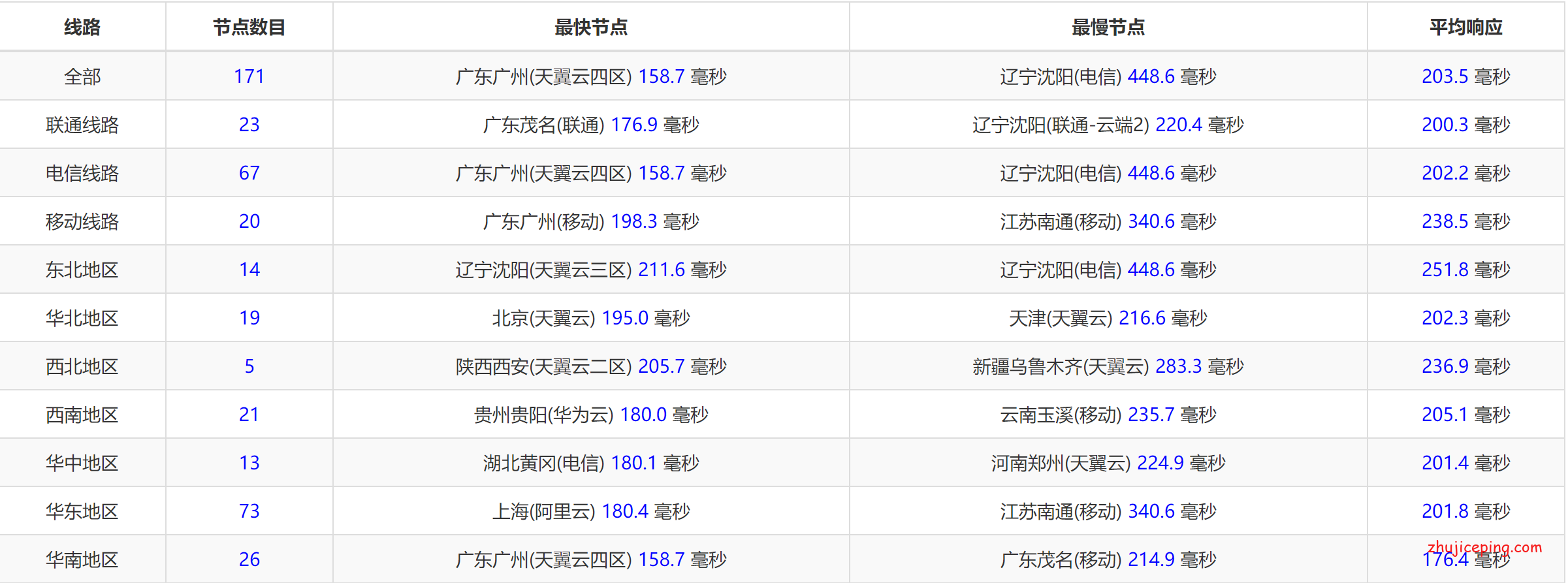Click 广东茂名(联通) 176.9 毫秒 cell

tap(591, 125)
